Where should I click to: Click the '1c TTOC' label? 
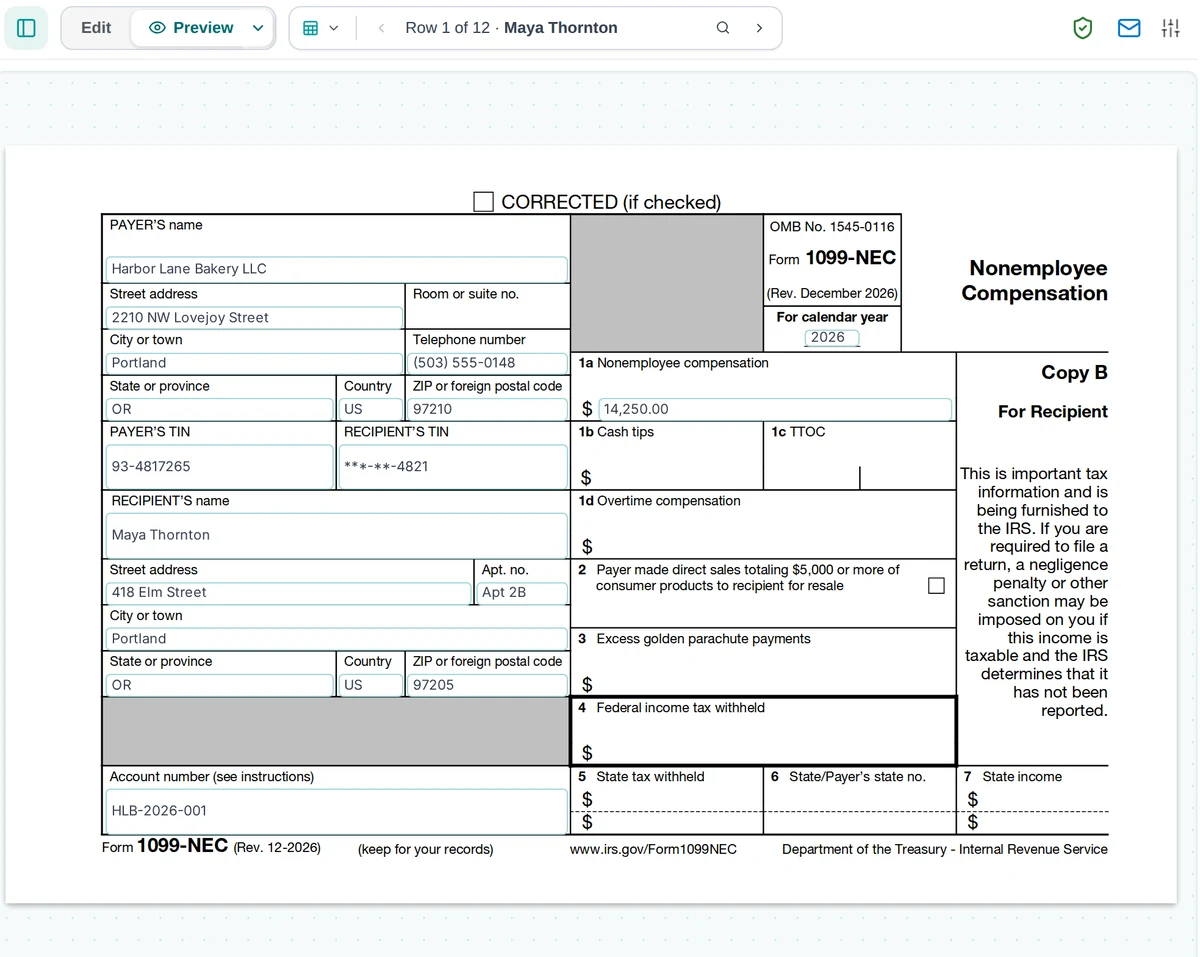pos(798,432)
